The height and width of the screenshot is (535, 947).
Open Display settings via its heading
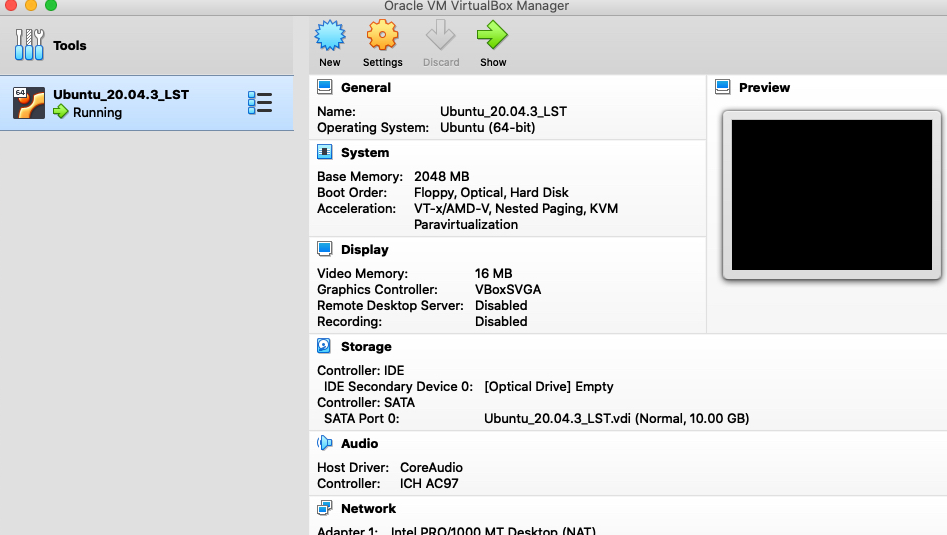pos(364,249)
